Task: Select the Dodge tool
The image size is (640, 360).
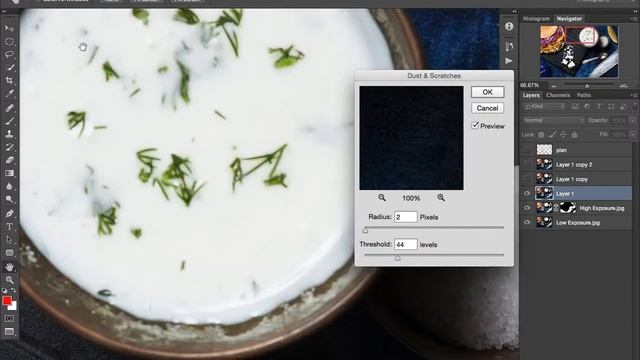Action: [9, 199]
